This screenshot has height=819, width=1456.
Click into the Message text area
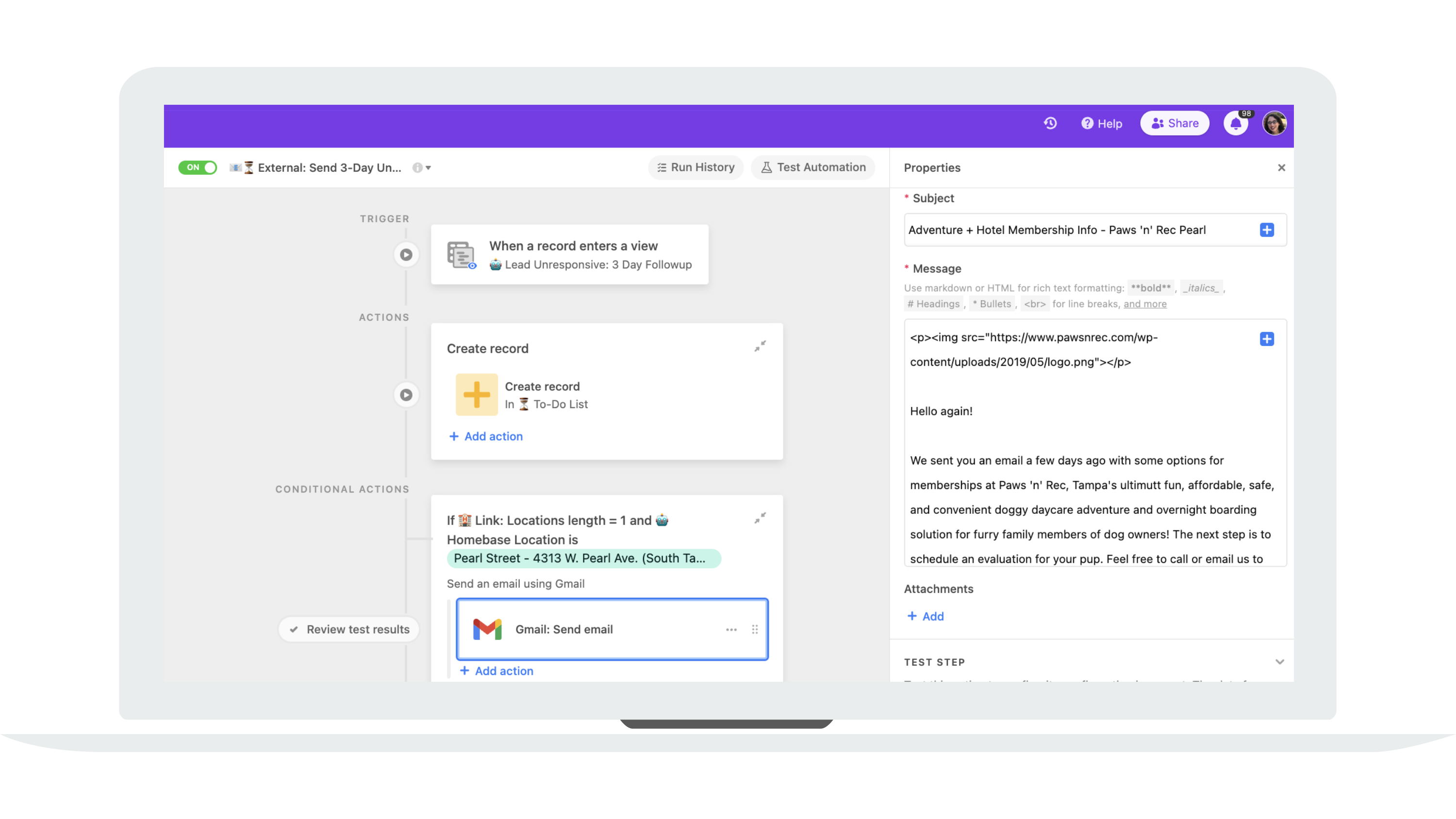(1095, 442)
